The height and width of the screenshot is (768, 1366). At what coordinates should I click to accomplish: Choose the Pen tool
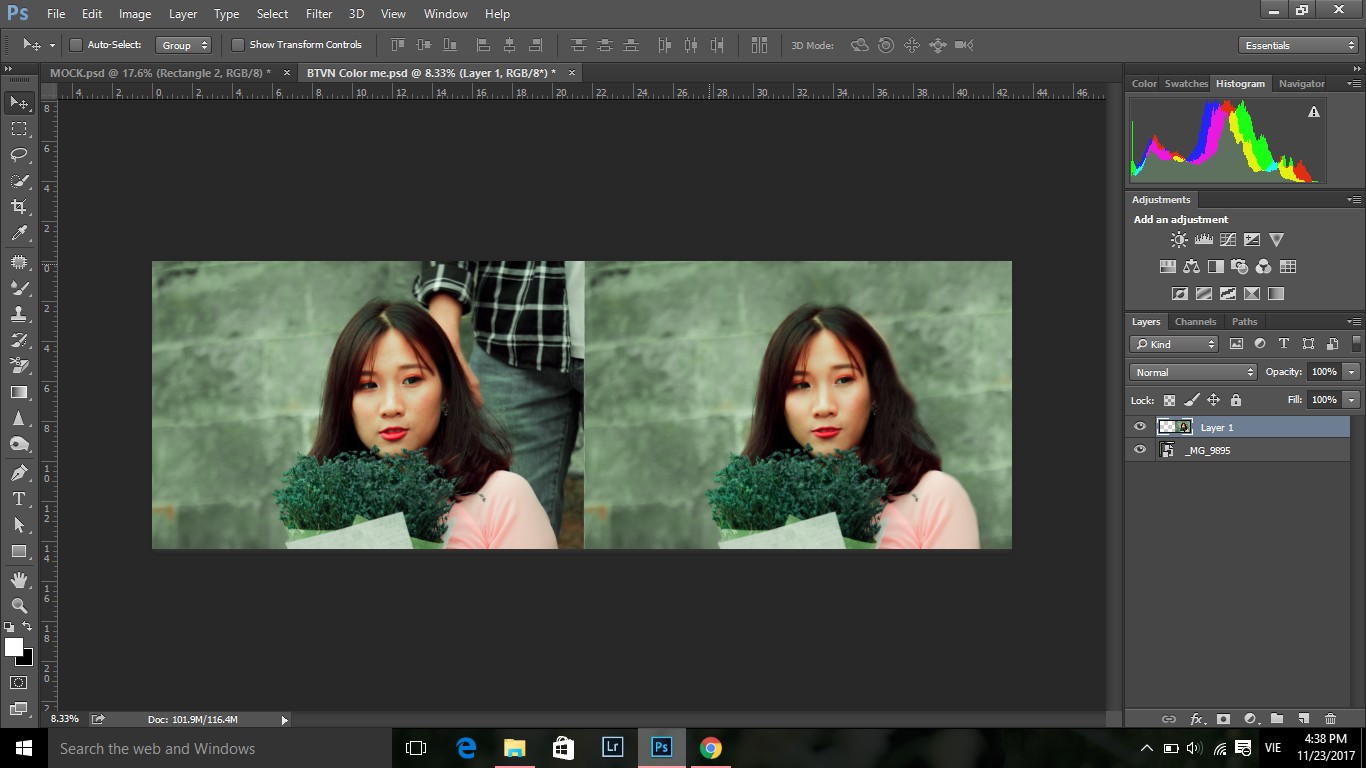click(x=19, y=472)
